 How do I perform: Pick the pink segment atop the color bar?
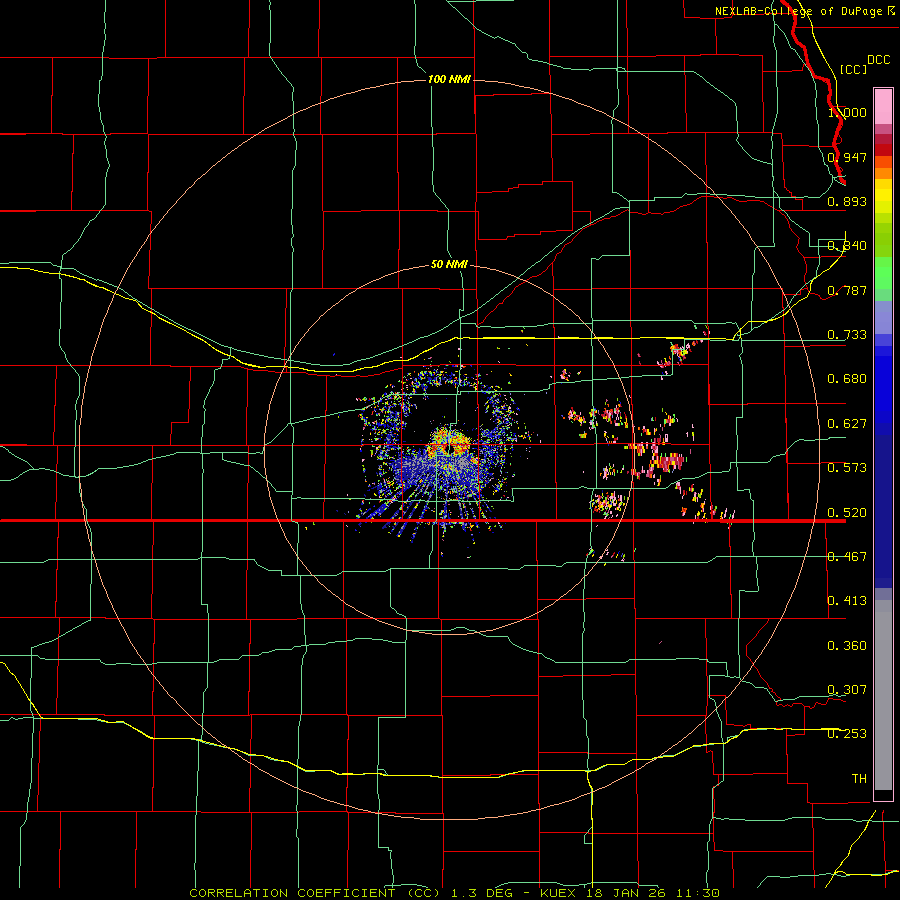(883, 107)
